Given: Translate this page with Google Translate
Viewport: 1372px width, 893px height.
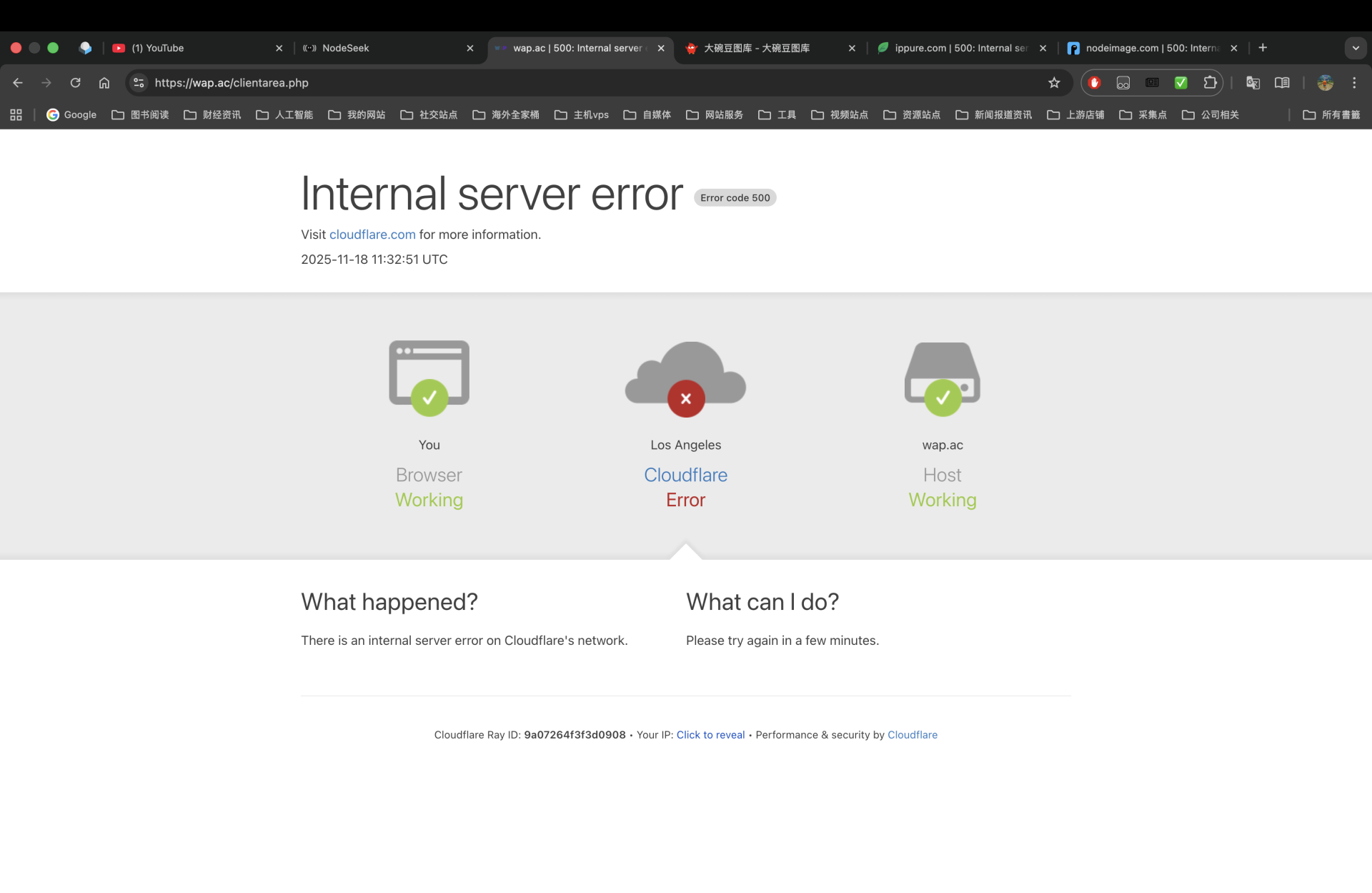Looking at the screenshot, I should point(1253,83).
